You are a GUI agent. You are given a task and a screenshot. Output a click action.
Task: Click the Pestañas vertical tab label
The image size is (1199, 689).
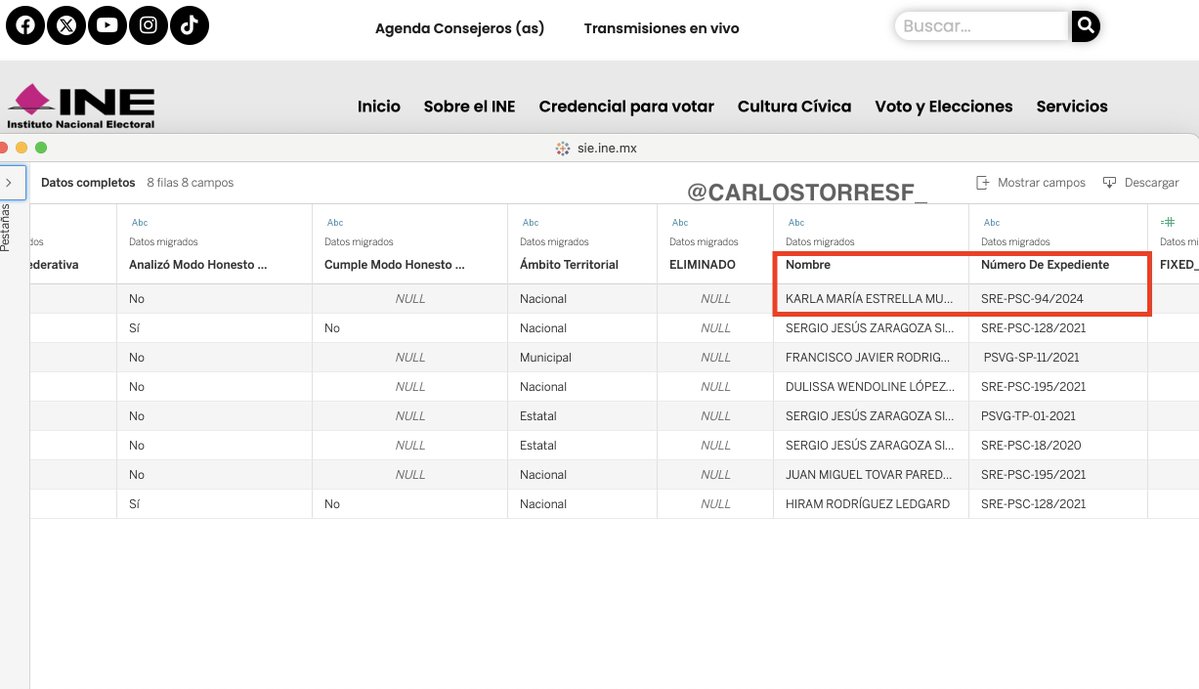(x=5, y=227)
